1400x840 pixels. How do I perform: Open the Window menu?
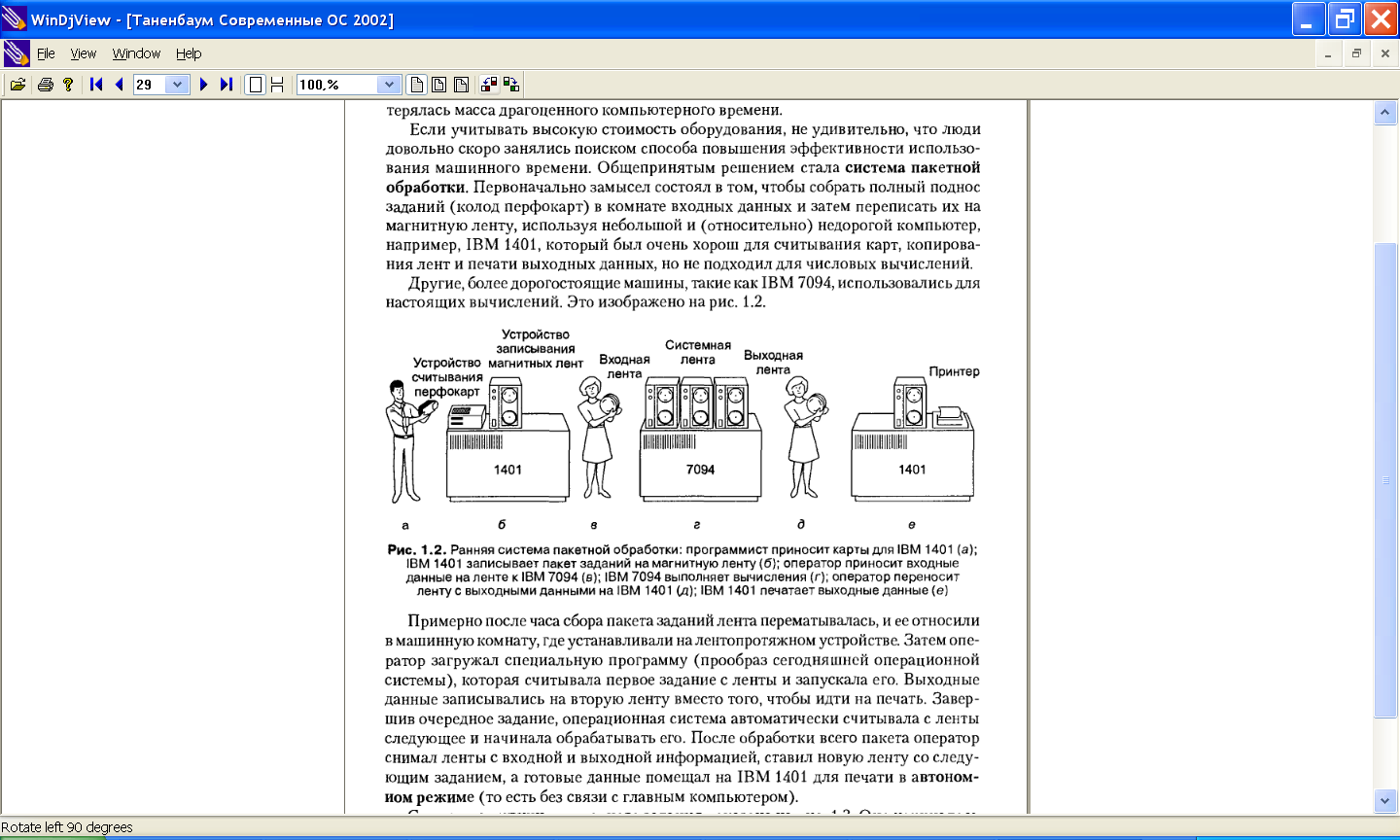click(136, 53)
